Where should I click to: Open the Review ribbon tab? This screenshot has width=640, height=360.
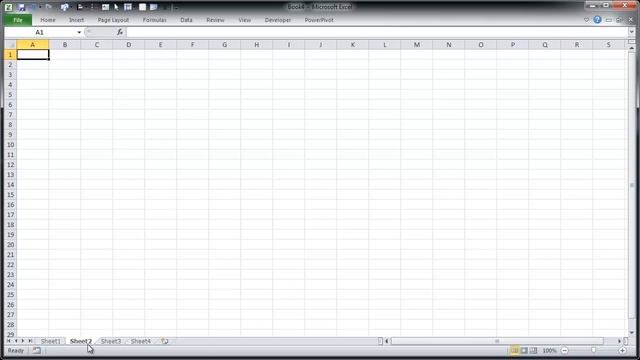[215, 20]
